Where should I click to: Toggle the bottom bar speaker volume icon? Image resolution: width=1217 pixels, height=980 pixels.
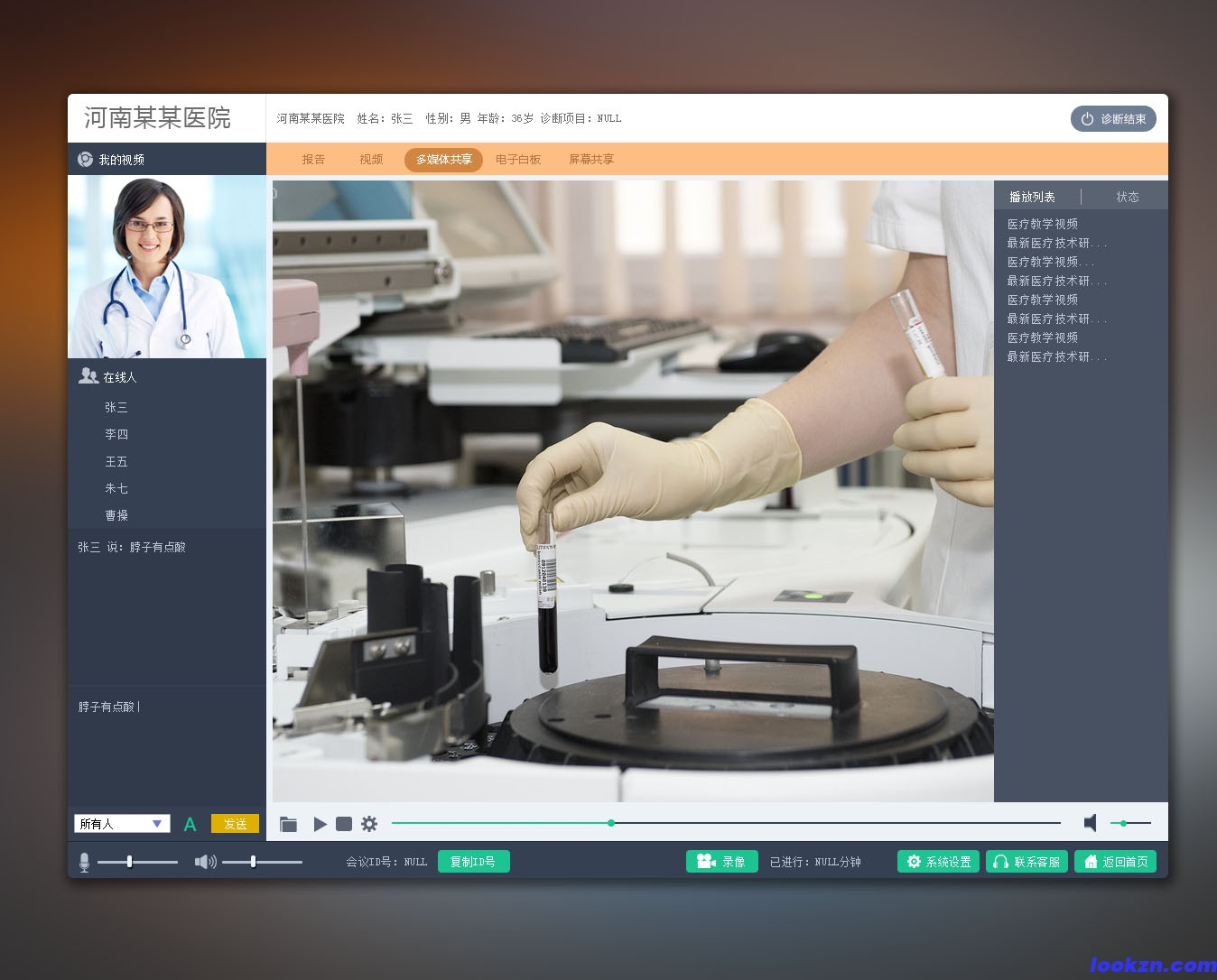205,862
